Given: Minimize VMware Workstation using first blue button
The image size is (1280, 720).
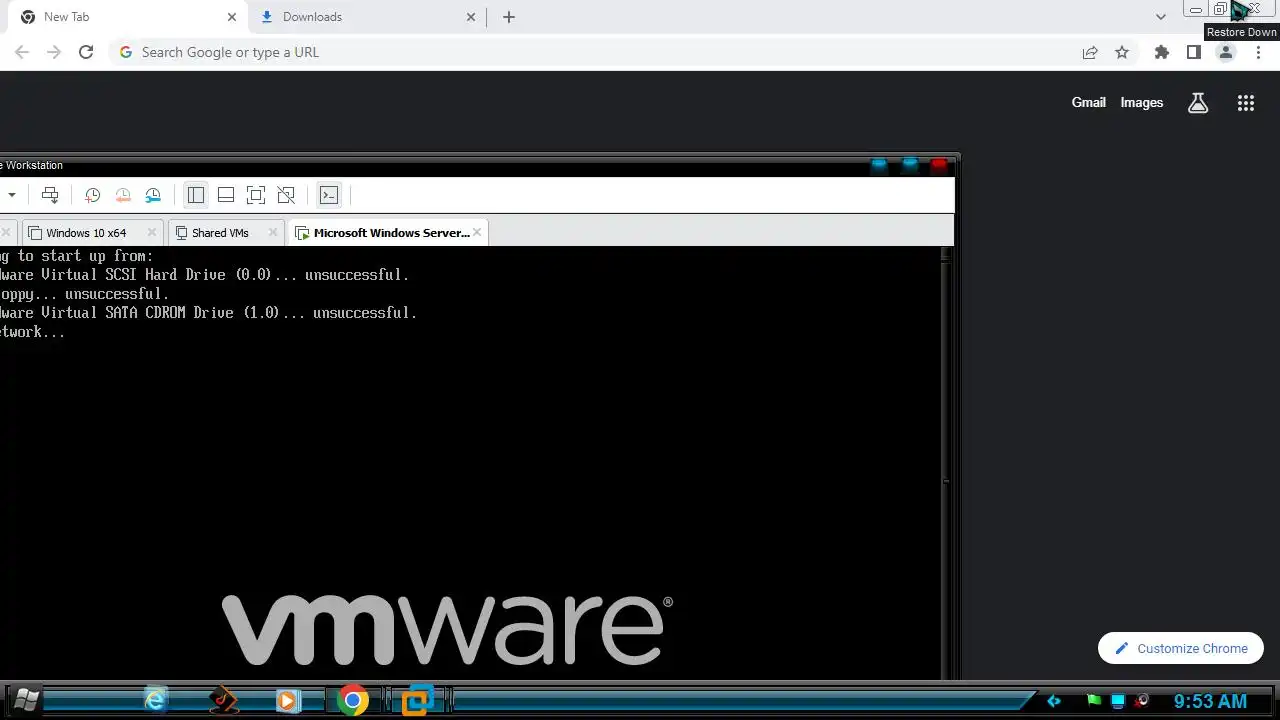Looking at the screenshot, I should click(x=879, y=165).
